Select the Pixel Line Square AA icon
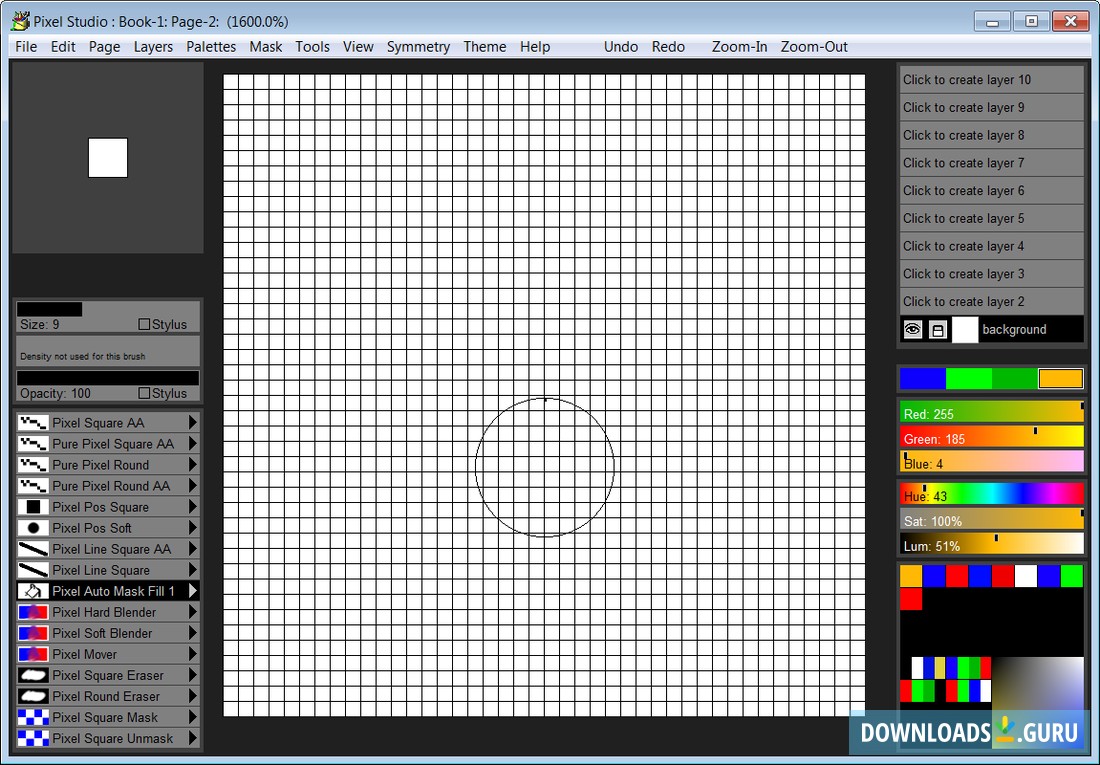This screenshot has width=1100, height=765. [x=33, y=549]
